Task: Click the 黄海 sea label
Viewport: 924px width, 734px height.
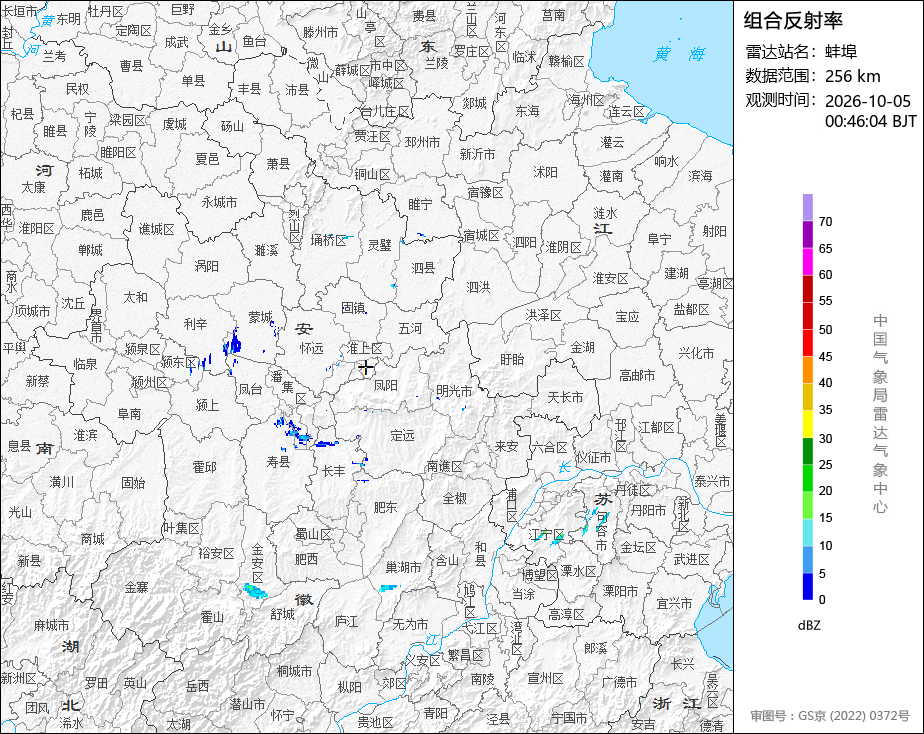Action: pos(679,54)
